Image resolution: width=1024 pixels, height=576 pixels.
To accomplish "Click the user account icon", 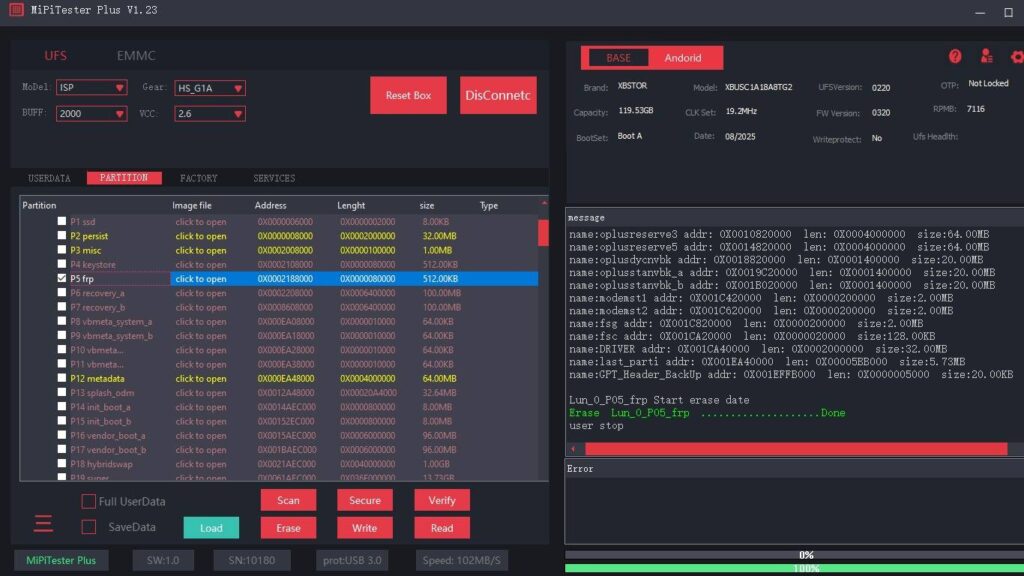I will [987, 57].
